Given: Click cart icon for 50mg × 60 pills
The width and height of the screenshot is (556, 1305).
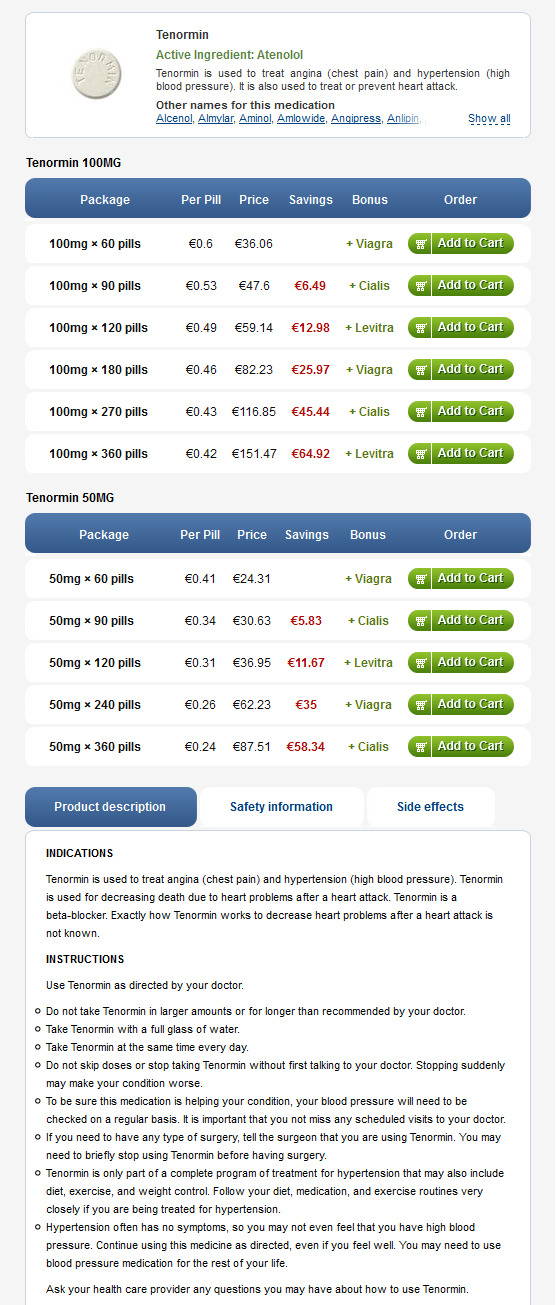Looking at the screenshot, I should pyautogui.click(x=421, y=578).
